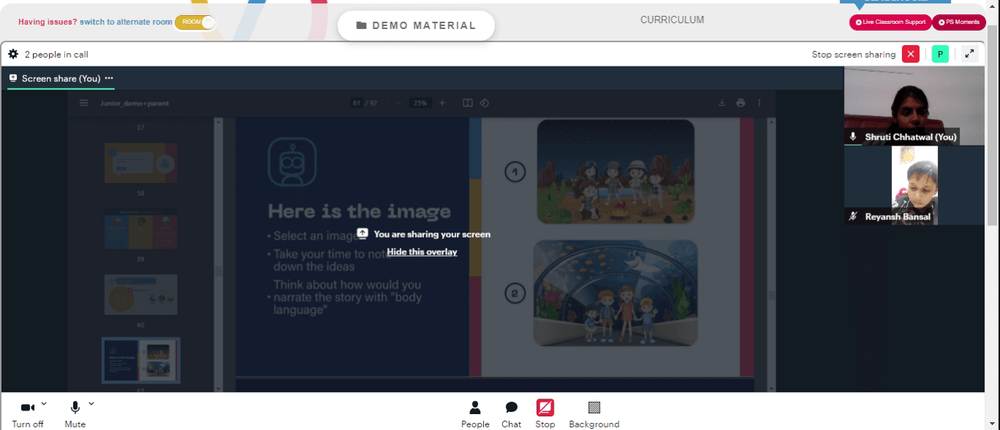Click the 'Stop screen sharing' label

pos(853,54)
